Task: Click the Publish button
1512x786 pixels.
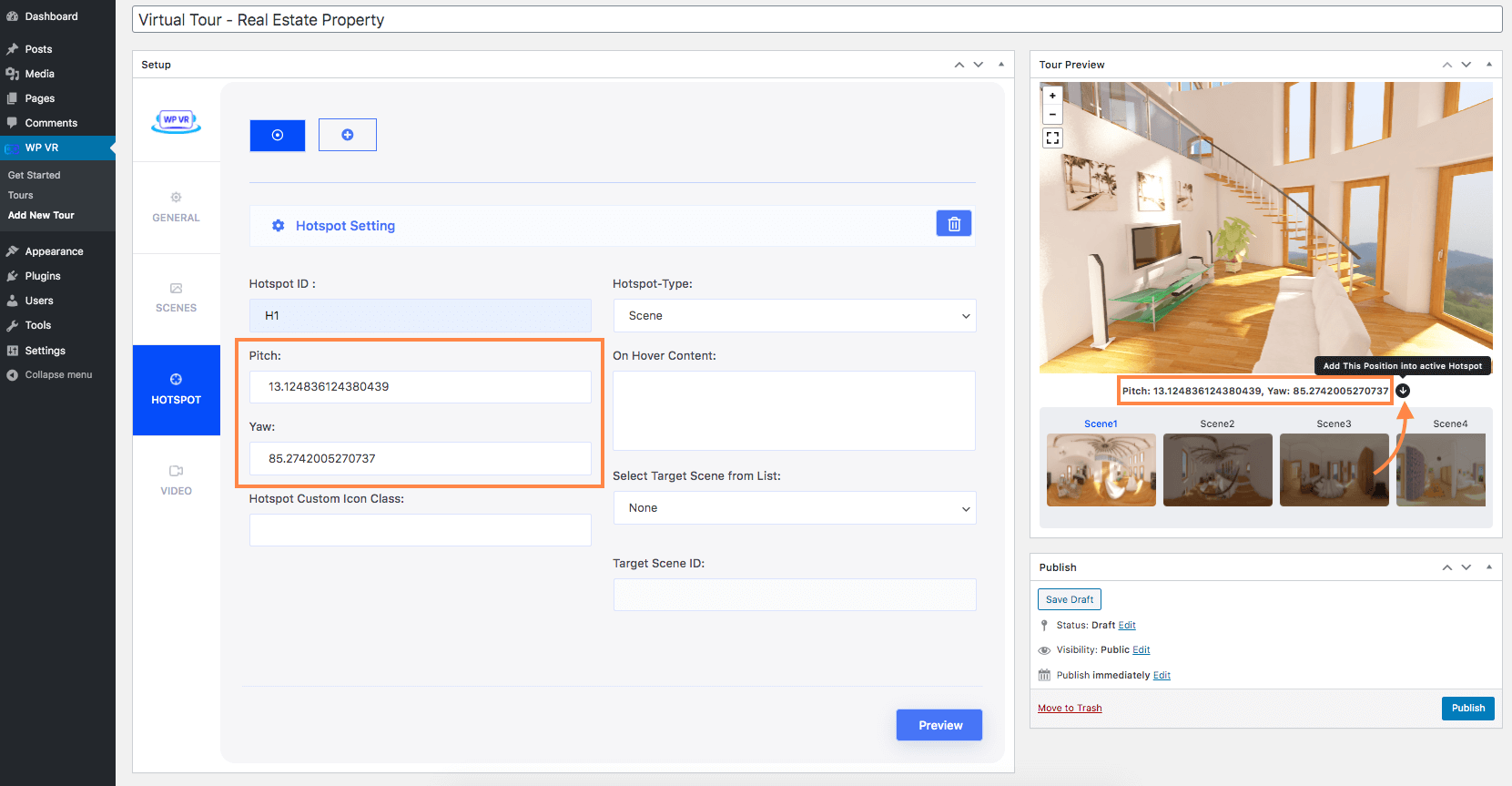Action: pyautogui.click(x=1467, y=709)
